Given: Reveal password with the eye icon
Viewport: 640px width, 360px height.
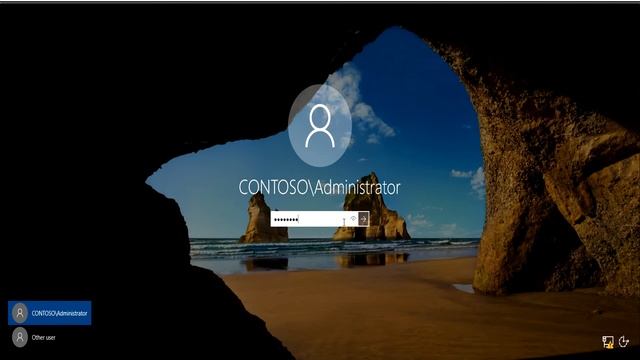Looking at the screenshot, I should click(x=353, y=219).
